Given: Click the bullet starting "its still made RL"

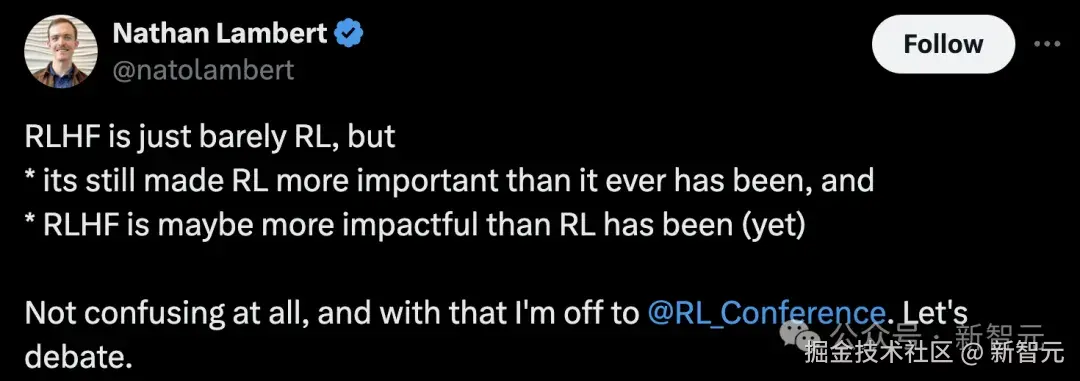Looking at the screenshot, I should [x=449, y=181].
